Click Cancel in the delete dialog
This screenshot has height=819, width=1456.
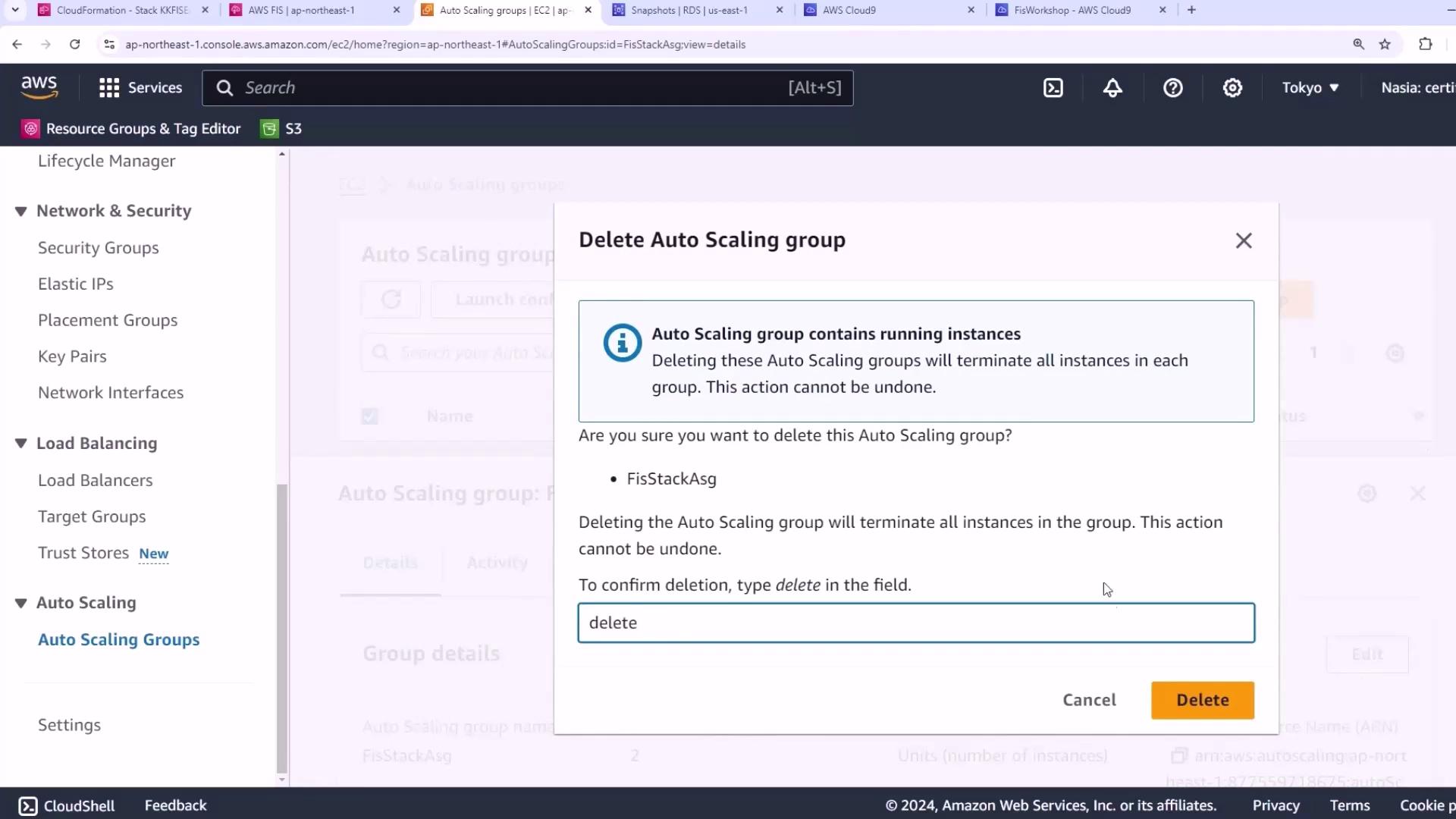[1089, 700]
